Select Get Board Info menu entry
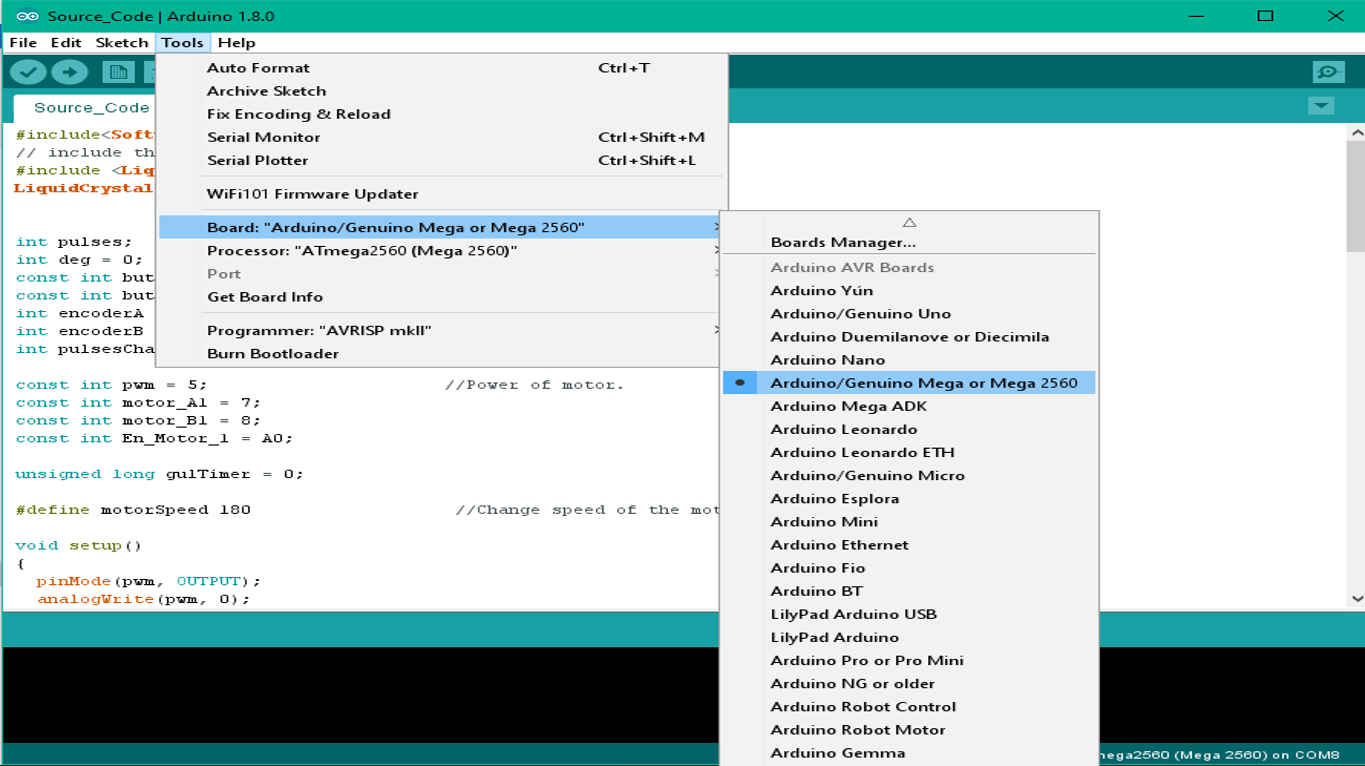 coord(264,297)
